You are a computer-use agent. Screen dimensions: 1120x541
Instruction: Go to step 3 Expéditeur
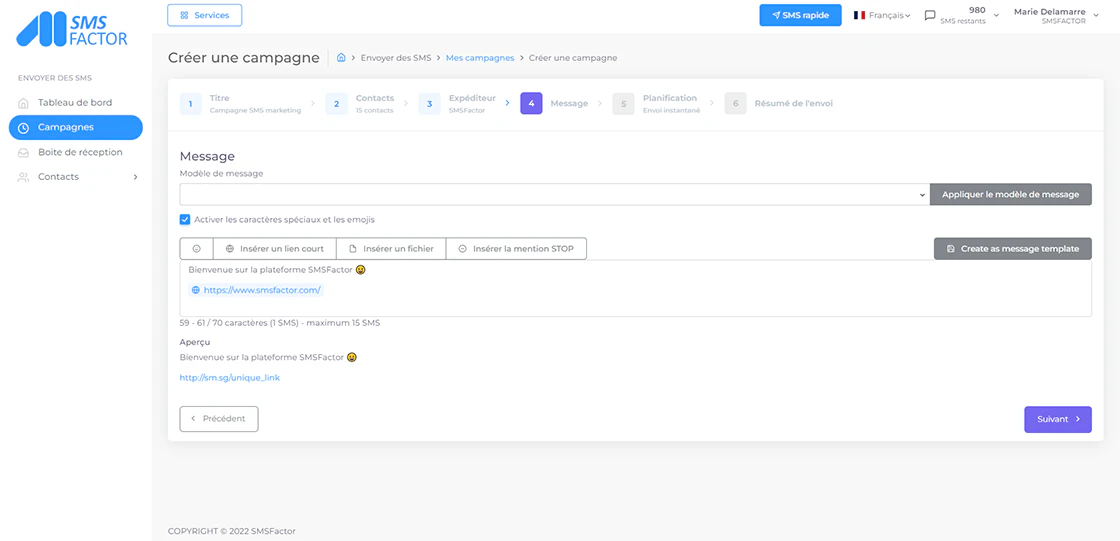[x=458, y=104]
